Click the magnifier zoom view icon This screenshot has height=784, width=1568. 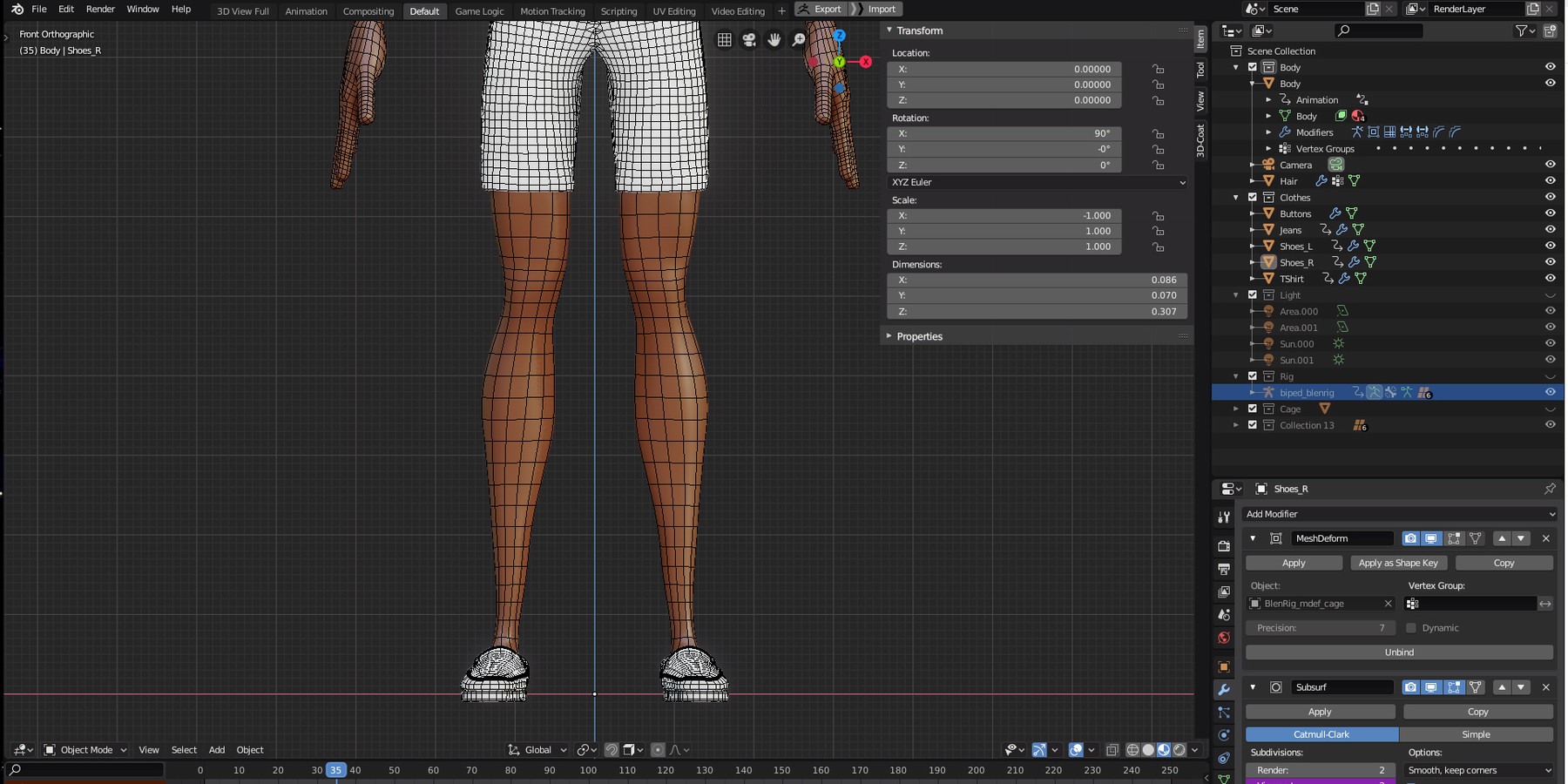tap(799, 40)
